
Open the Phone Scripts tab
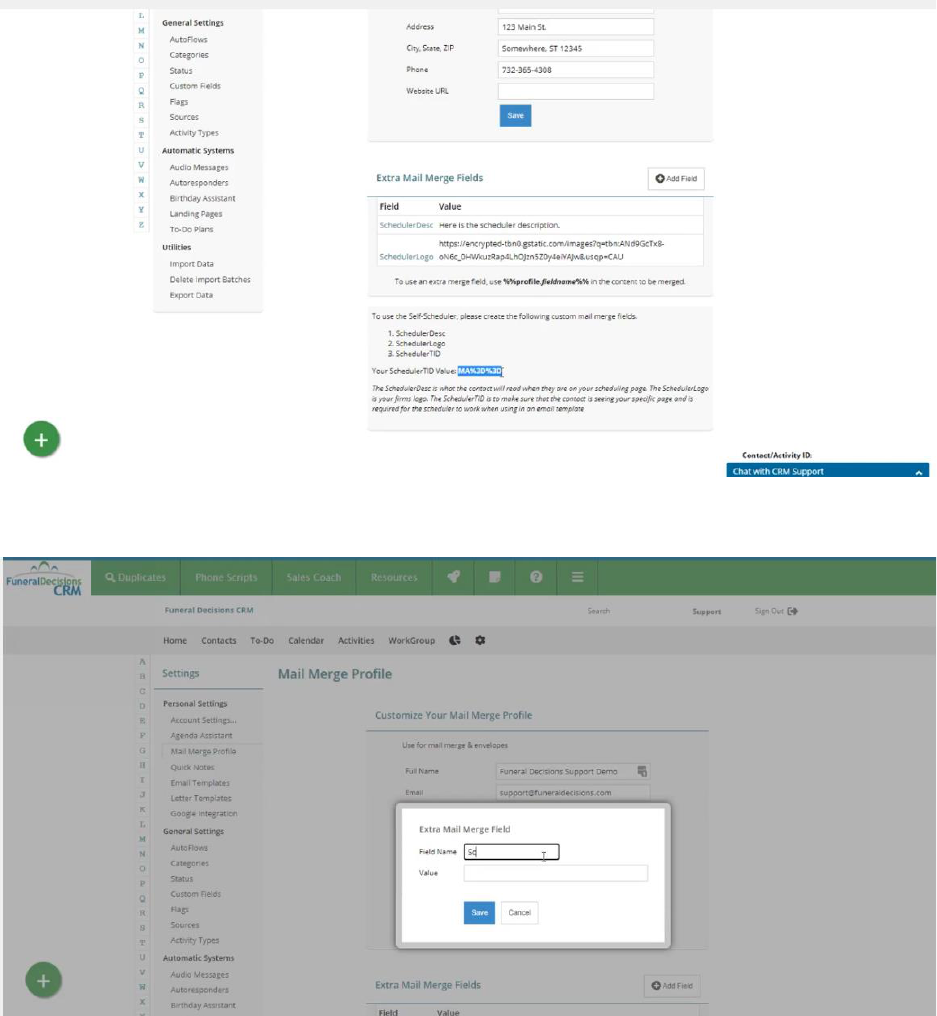click(226, 577)
